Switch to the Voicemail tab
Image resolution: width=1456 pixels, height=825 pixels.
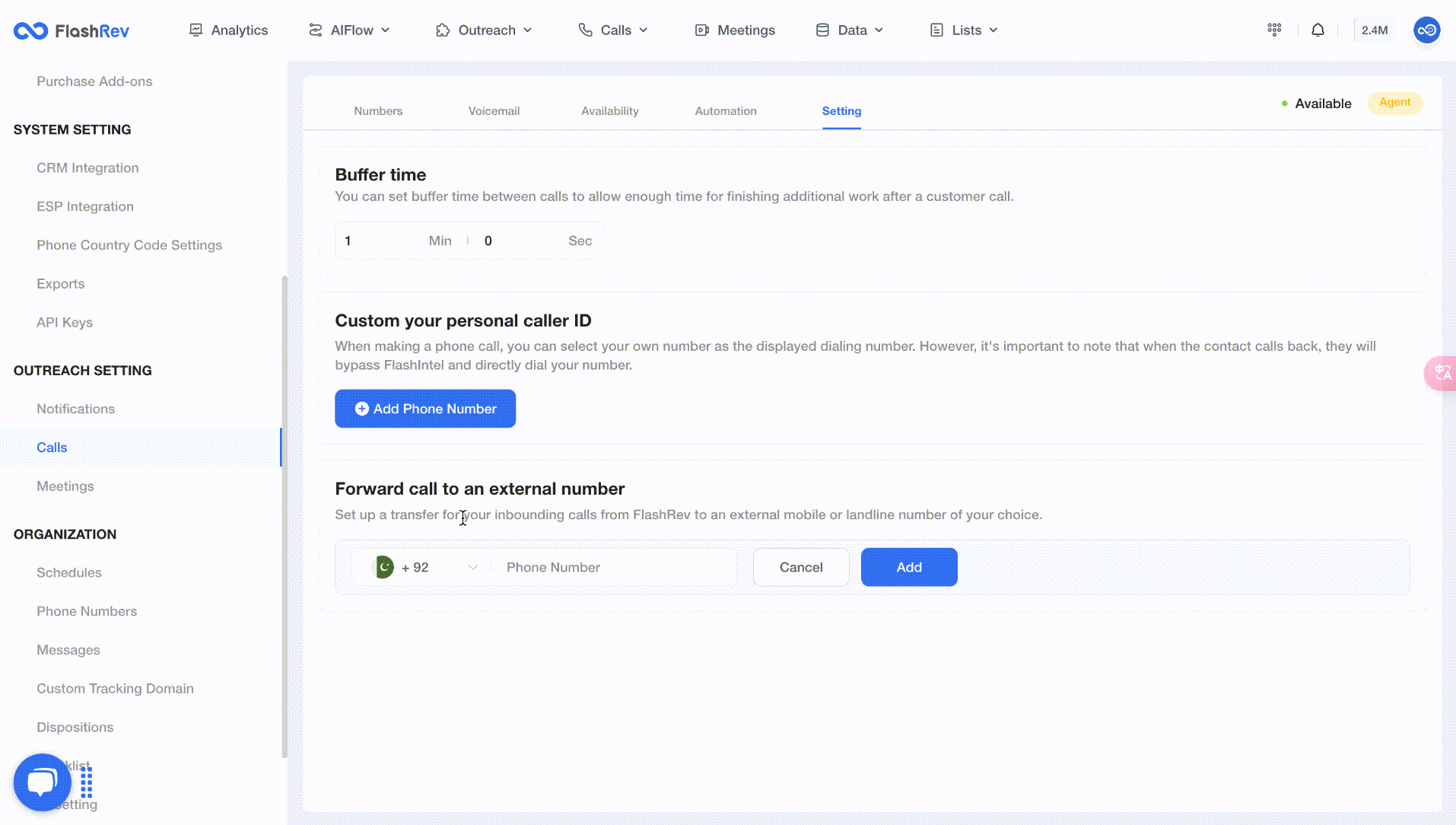click(x=494, y=111)
